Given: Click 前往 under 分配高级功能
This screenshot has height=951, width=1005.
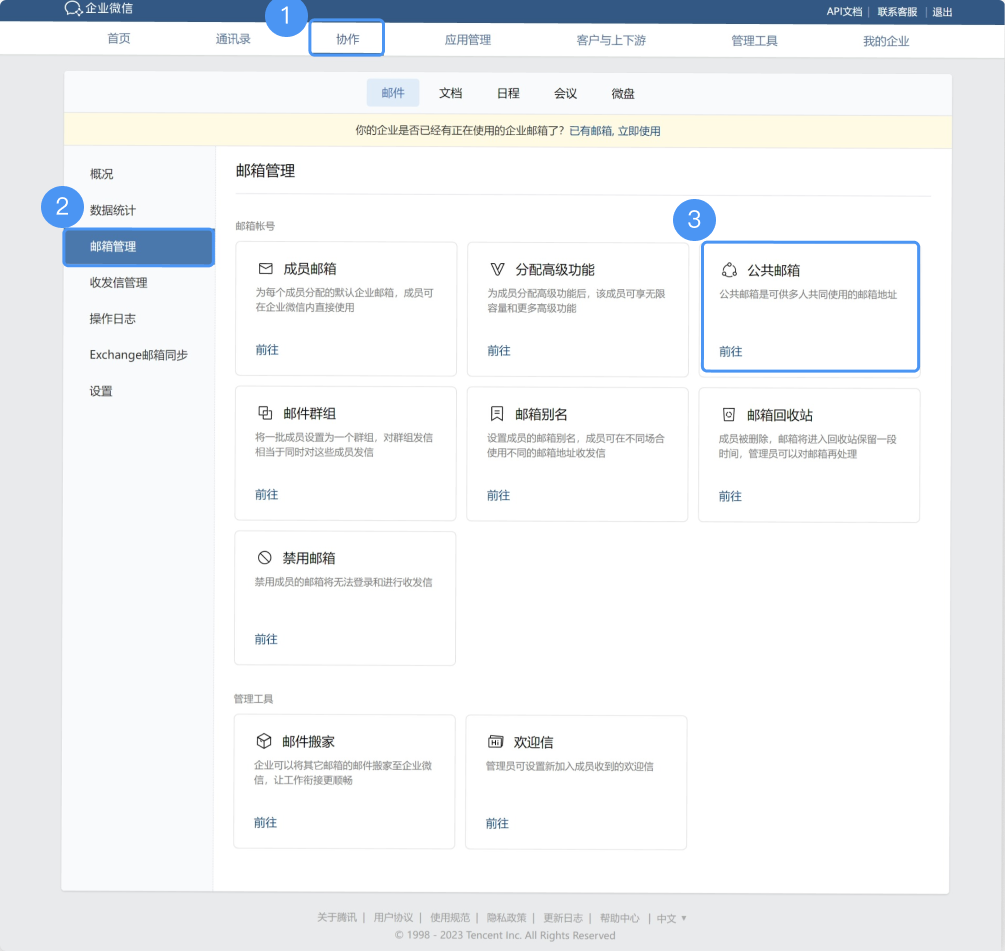Looking at the screenshot, I should 499,351.
